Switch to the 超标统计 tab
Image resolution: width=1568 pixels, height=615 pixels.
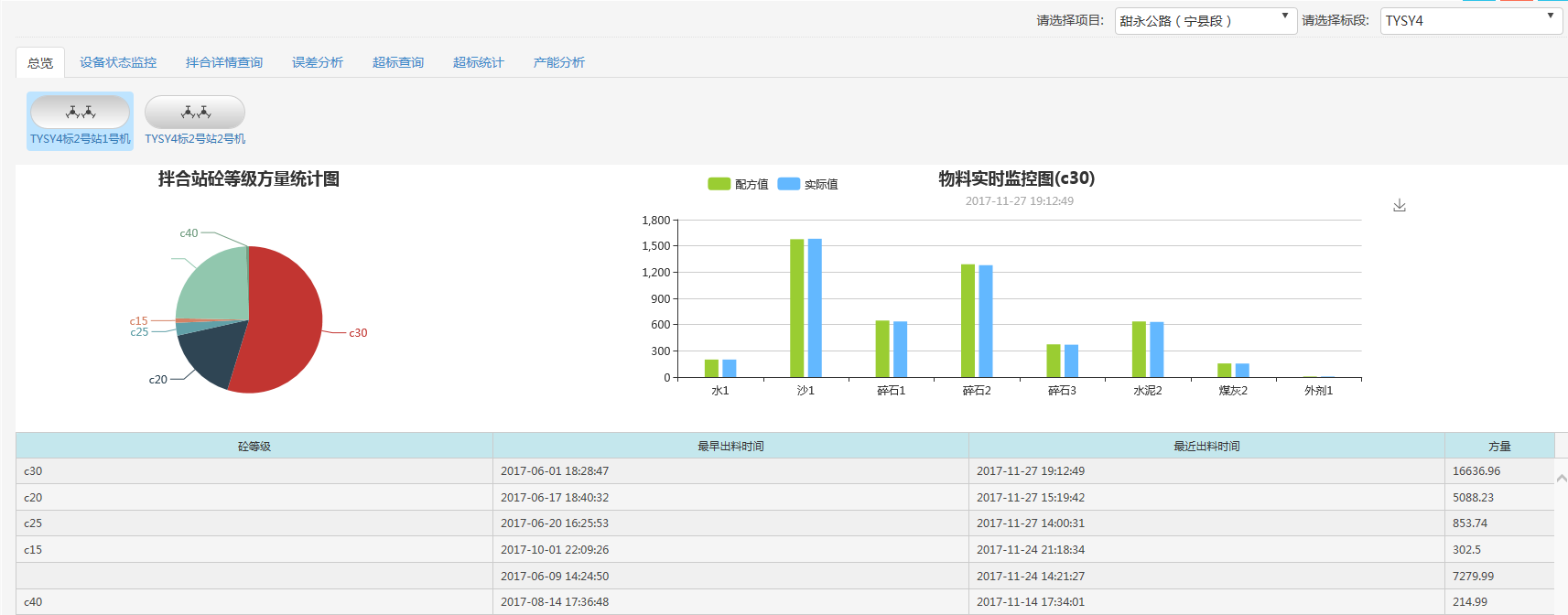[x=479, y=62]
